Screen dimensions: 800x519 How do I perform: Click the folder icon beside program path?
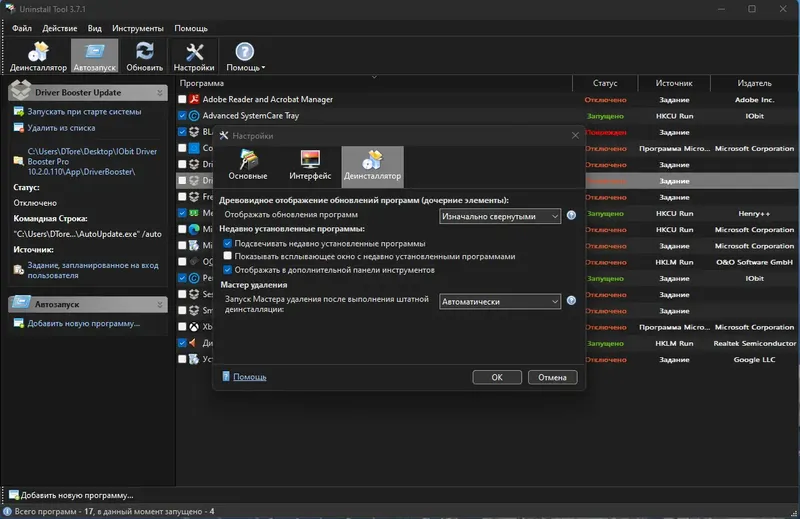coord(19,161)
